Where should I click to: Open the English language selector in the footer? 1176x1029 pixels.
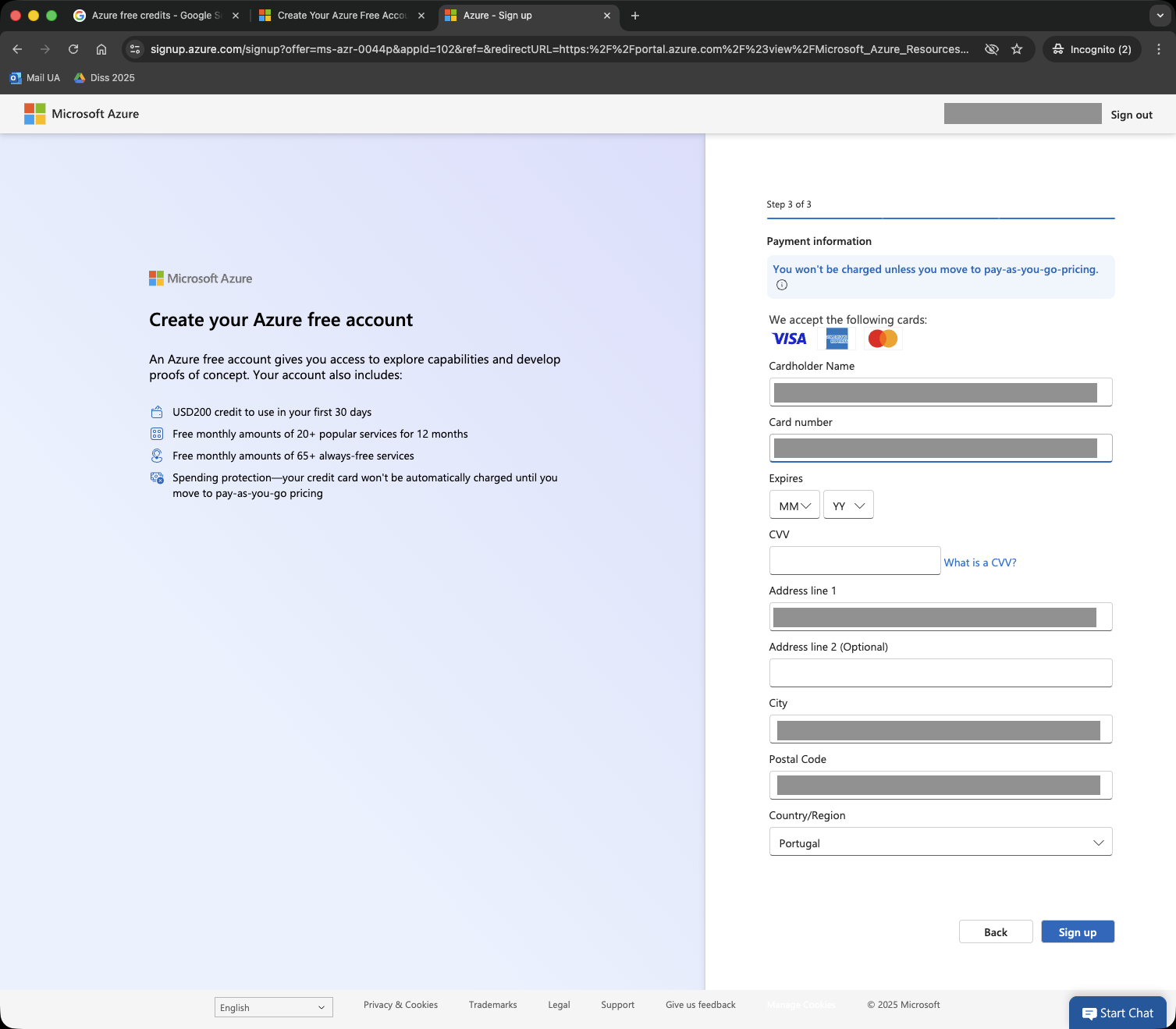pyautogui.click(x=273, y=1007)
